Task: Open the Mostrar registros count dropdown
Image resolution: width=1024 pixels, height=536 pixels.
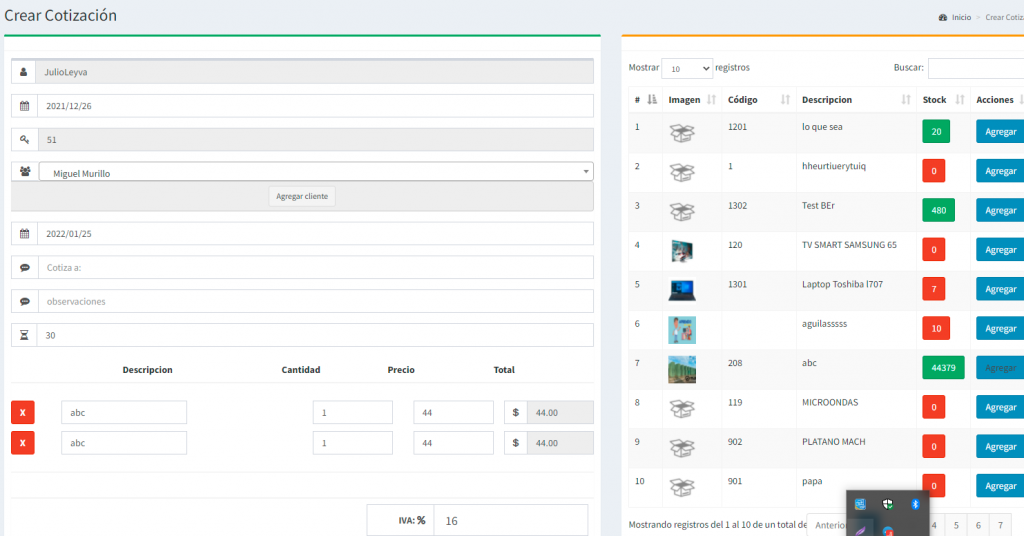Action: (x=686, y=68)
